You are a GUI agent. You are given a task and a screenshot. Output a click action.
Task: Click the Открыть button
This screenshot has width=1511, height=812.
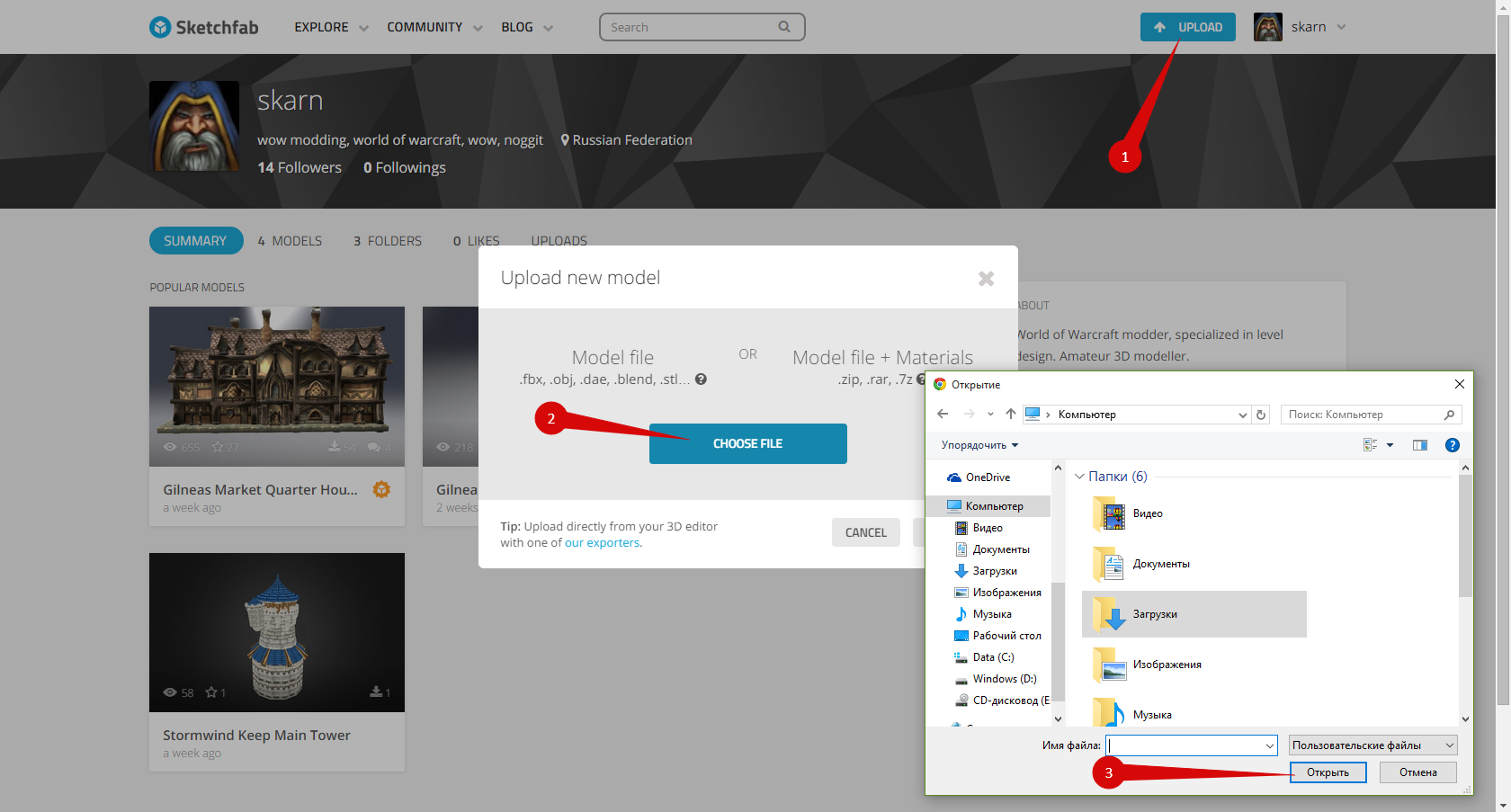pos(1328,772)
